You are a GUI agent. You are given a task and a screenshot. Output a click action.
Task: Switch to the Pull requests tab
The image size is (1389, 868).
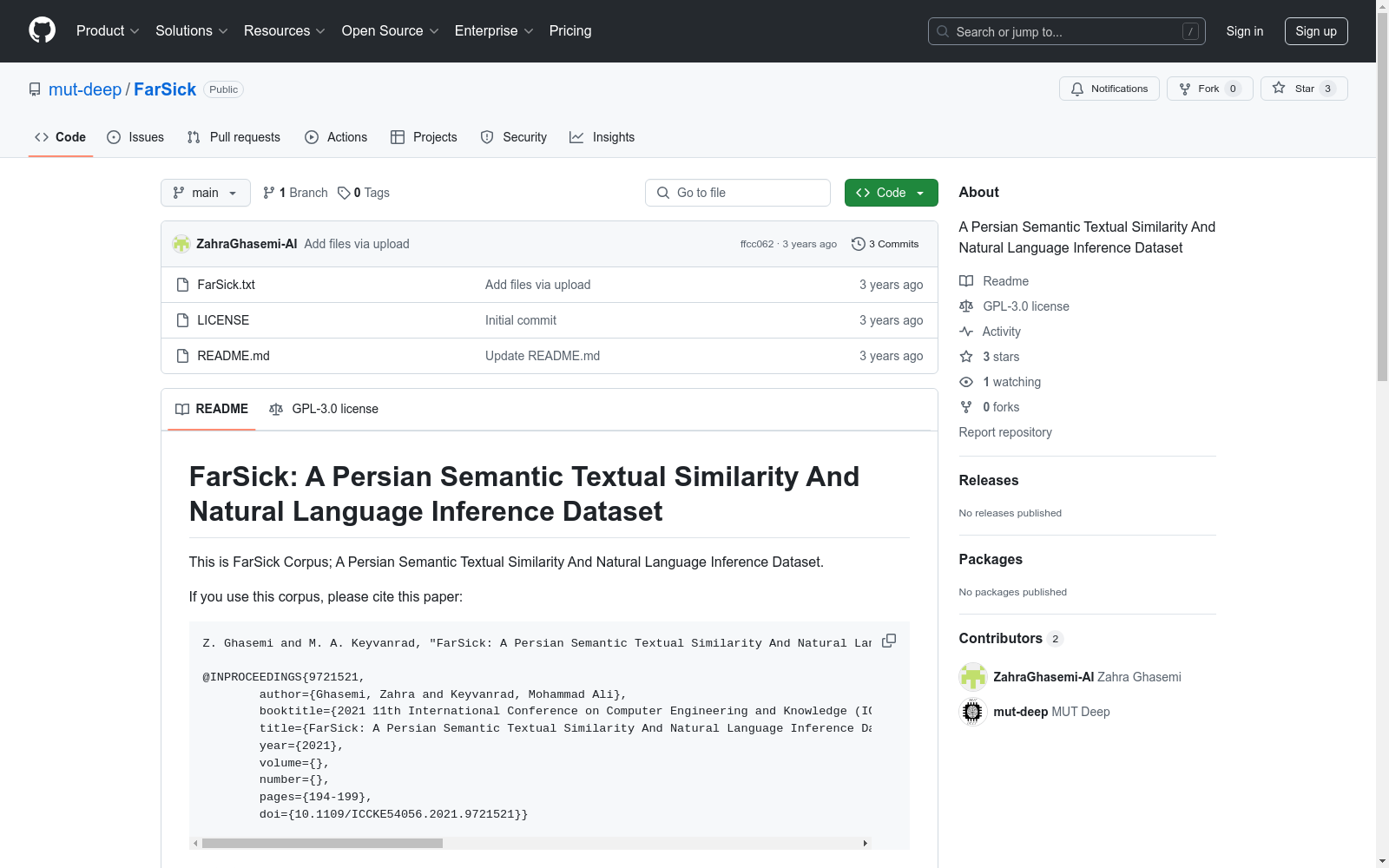tap(234, 137)
